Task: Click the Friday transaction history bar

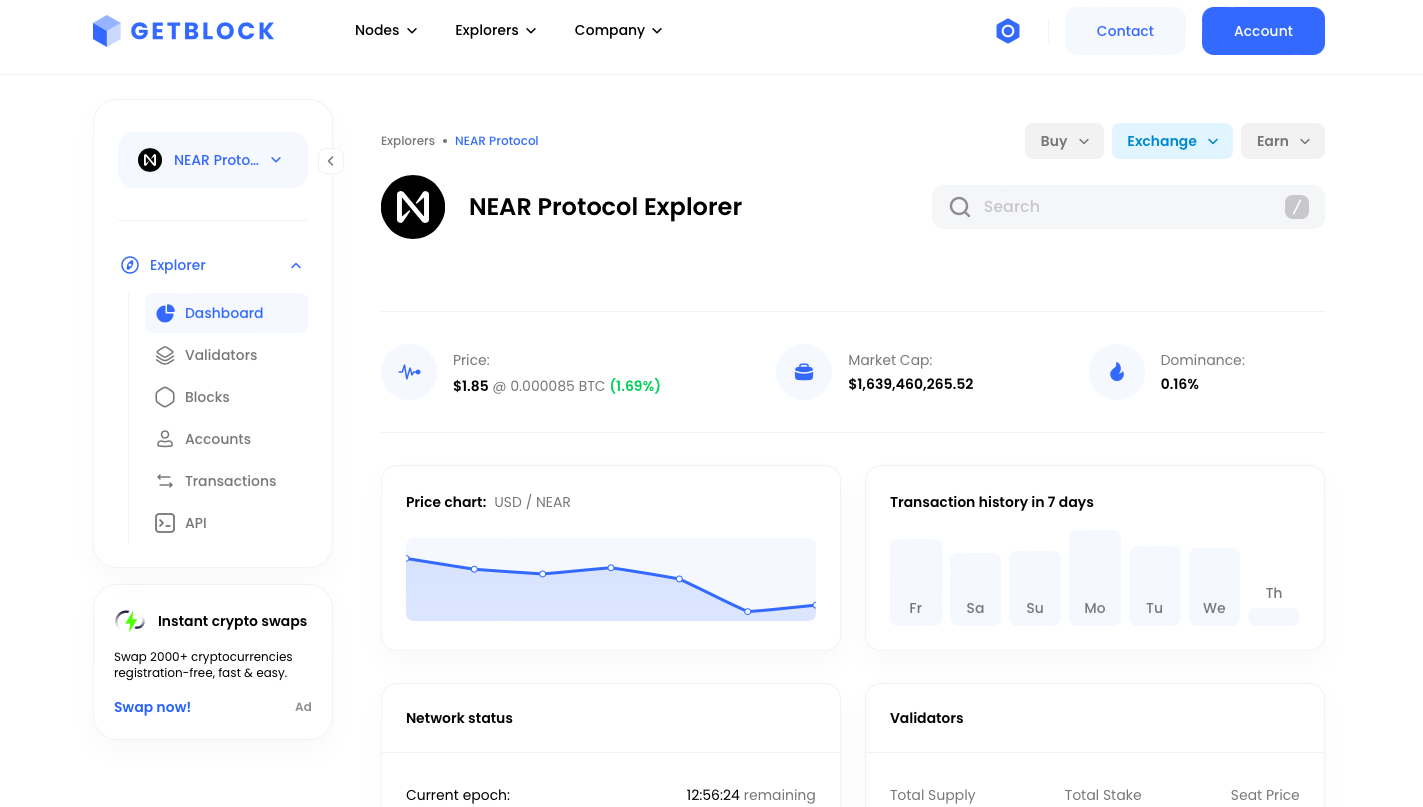Action: click(x=916, y=583)
